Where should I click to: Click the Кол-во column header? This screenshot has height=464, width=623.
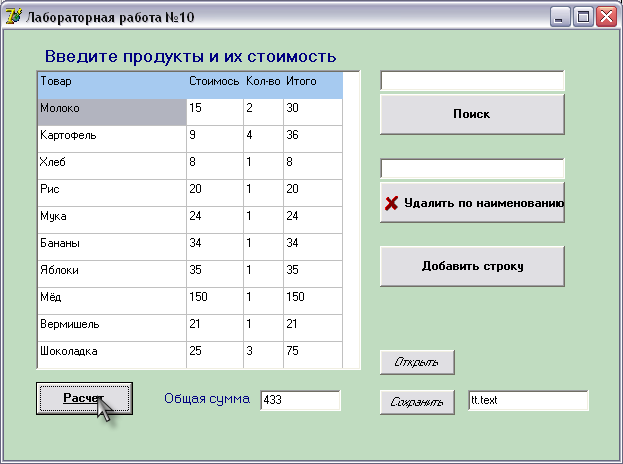[x=263, y=85]
